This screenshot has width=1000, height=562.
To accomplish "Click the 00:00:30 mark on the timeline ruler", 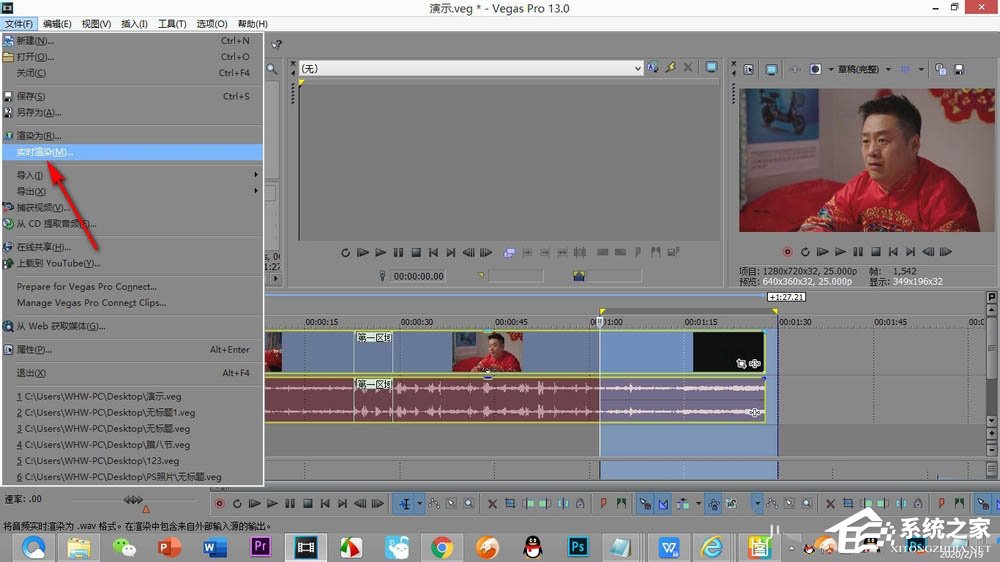I will [x=416, y=322].
